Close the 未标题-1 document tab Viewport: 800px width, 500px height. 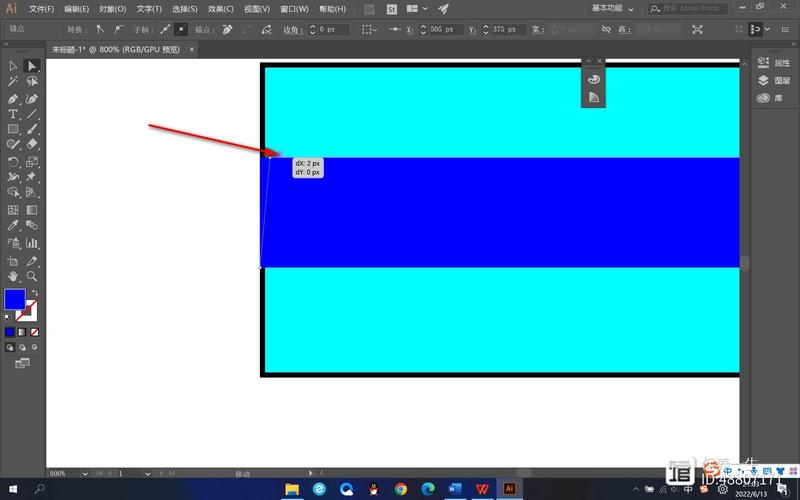pos(190,48)
